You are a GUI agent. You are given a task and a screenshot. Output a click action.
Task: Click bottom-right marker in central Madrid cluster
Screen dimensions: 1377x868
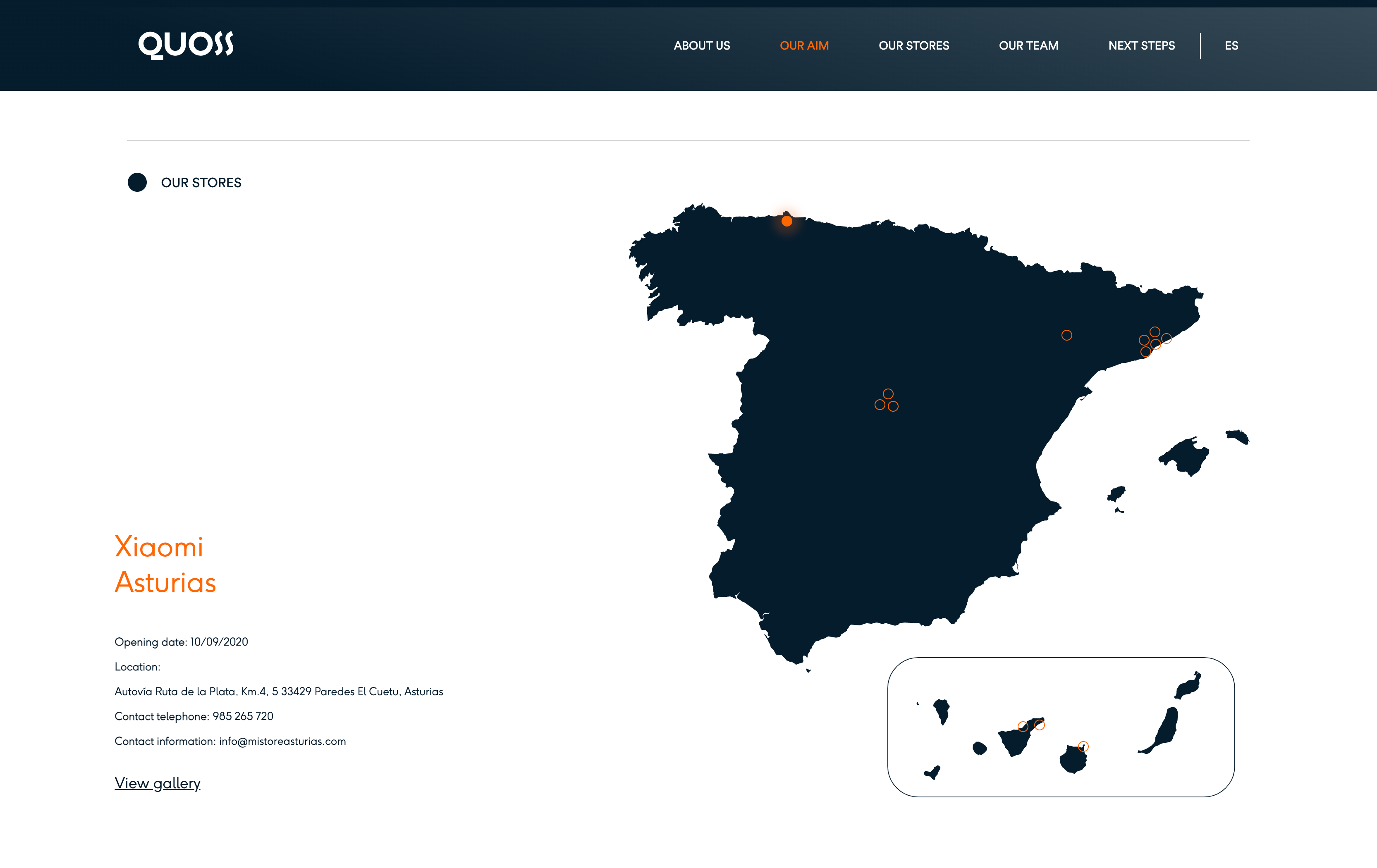click(x=893, y=406)
